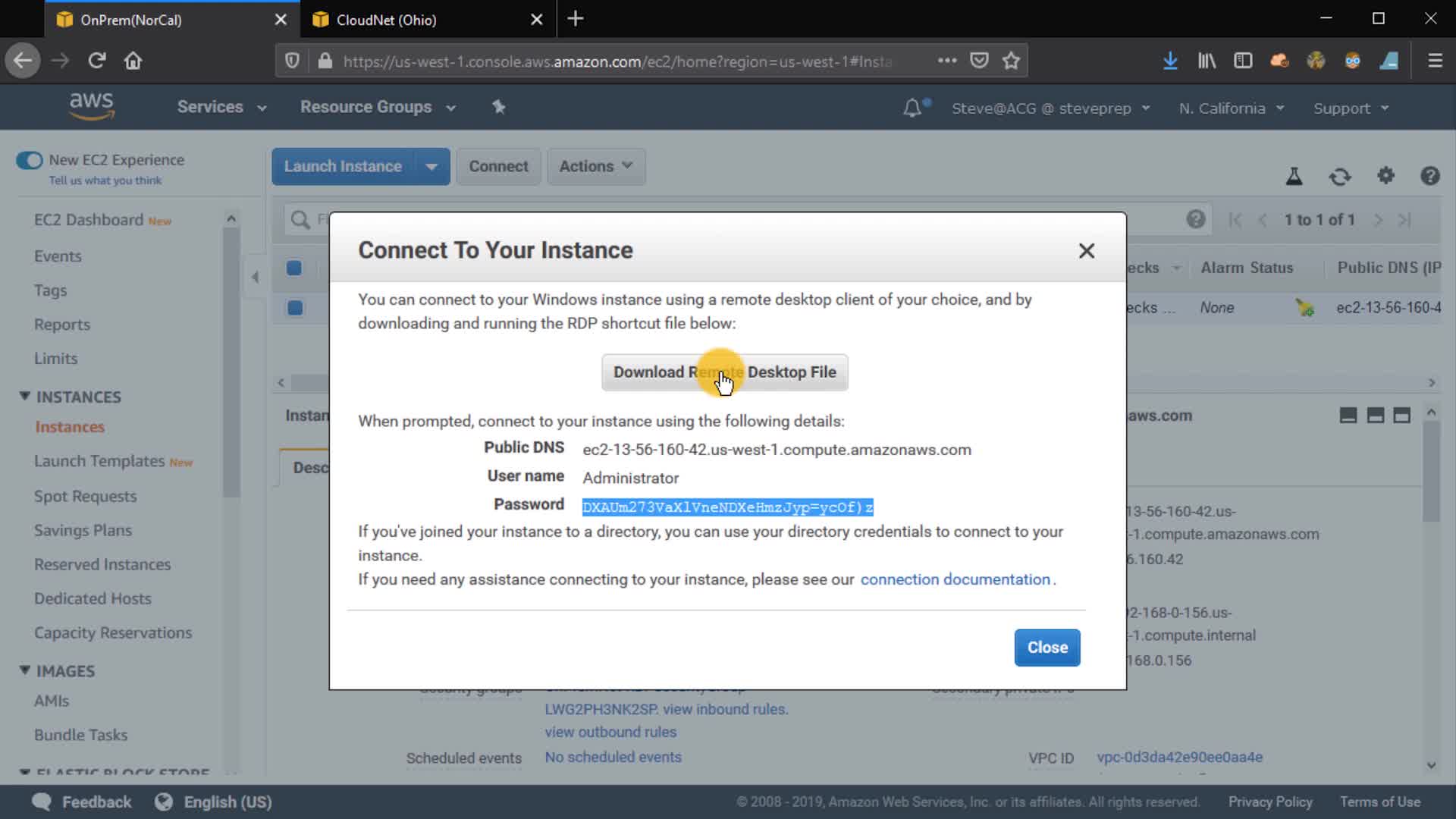Click the Firefox downloads arrow icon
1456x819 pixels.
pos(1170,61)
